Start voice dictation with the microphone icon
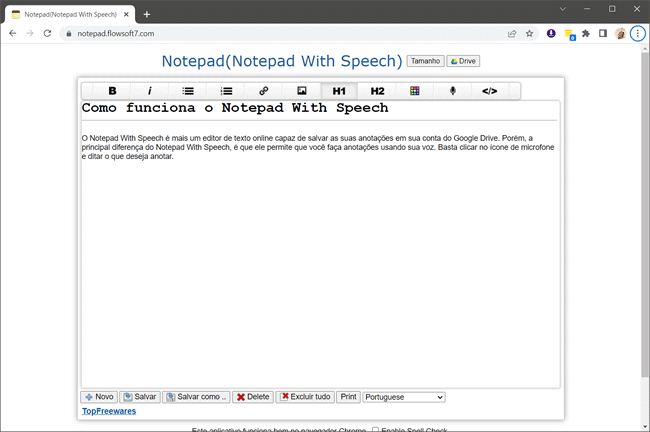650x432 pixels. point(452,91)
